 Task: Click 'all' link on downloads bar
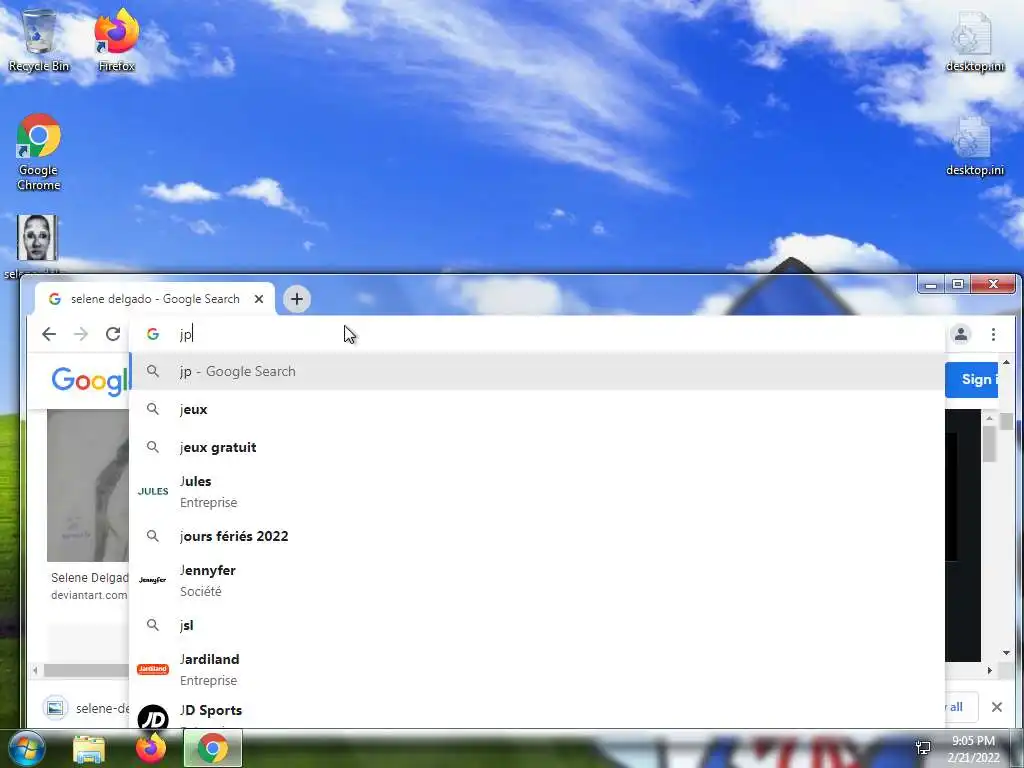point(956,707)
